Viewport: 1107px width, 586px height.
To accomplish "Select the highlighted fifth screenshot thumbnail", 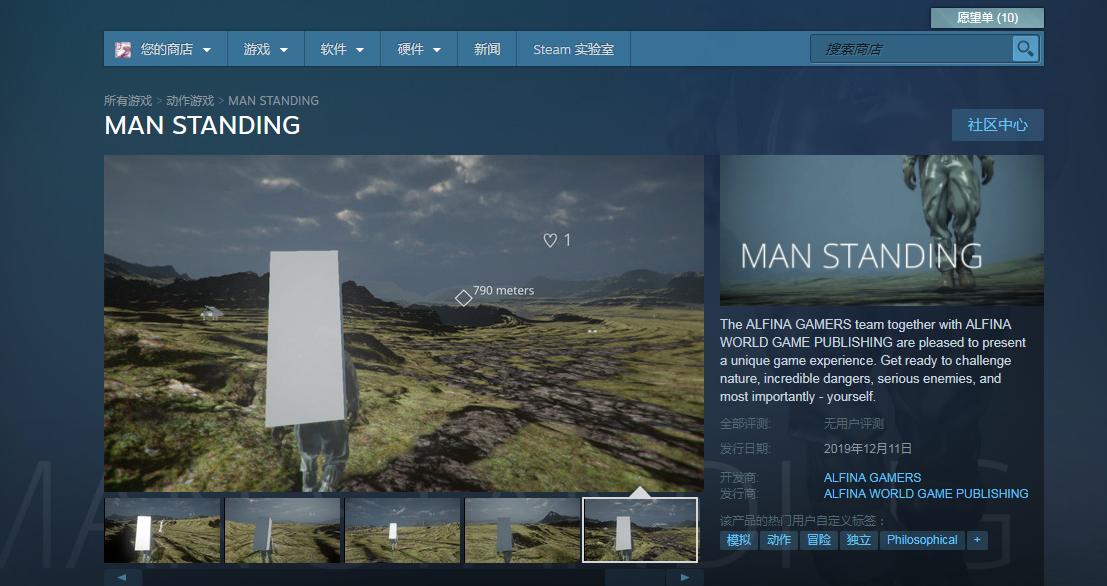I will (640, 530).
